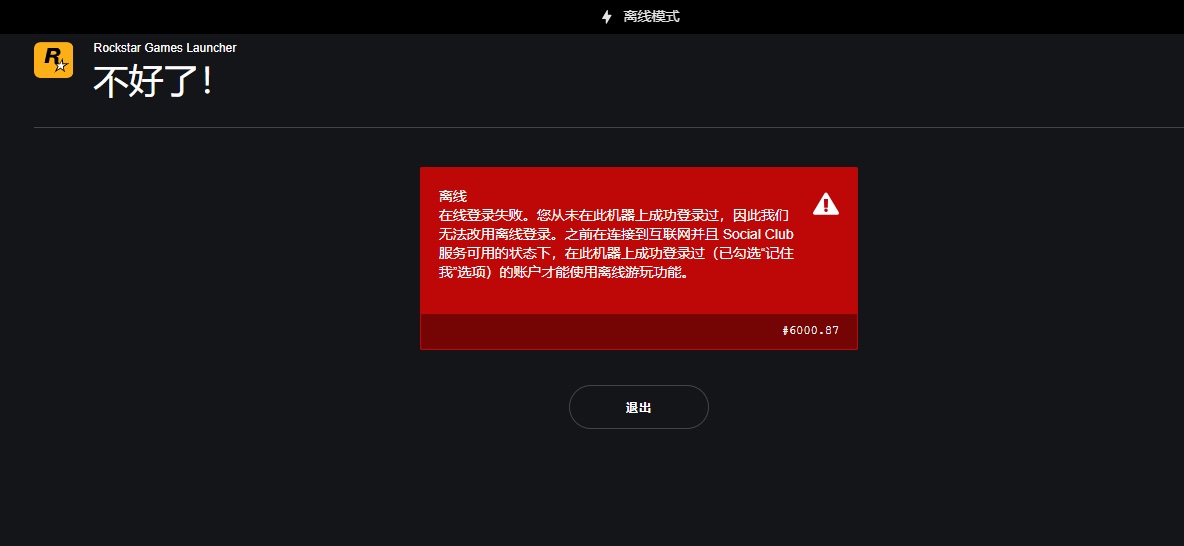Click the Rockstar Games Launcher title text

(x=165, y=48)
